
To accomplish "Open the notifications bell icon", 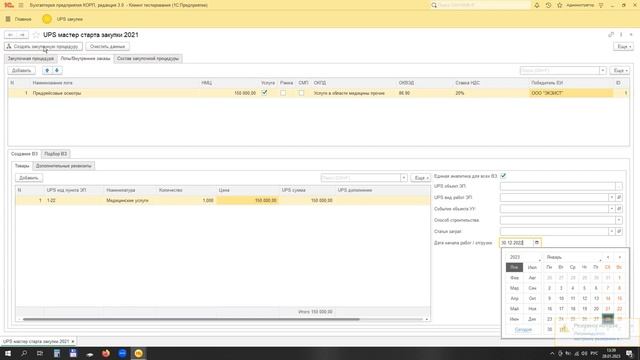I will (537, 5).
